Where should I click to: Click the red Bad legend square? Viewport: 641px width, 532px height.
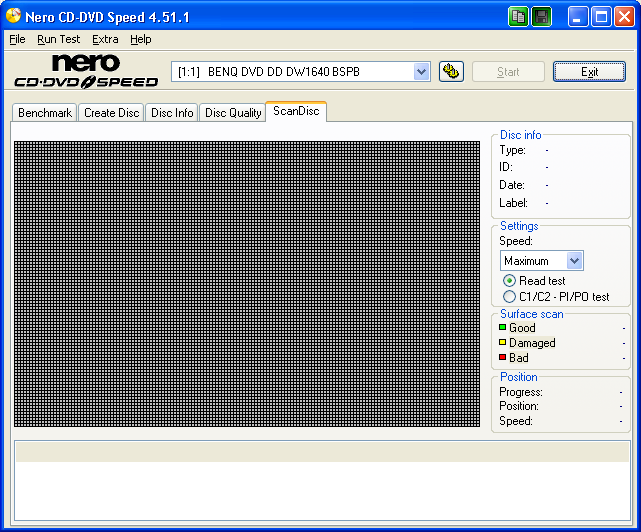503,358
